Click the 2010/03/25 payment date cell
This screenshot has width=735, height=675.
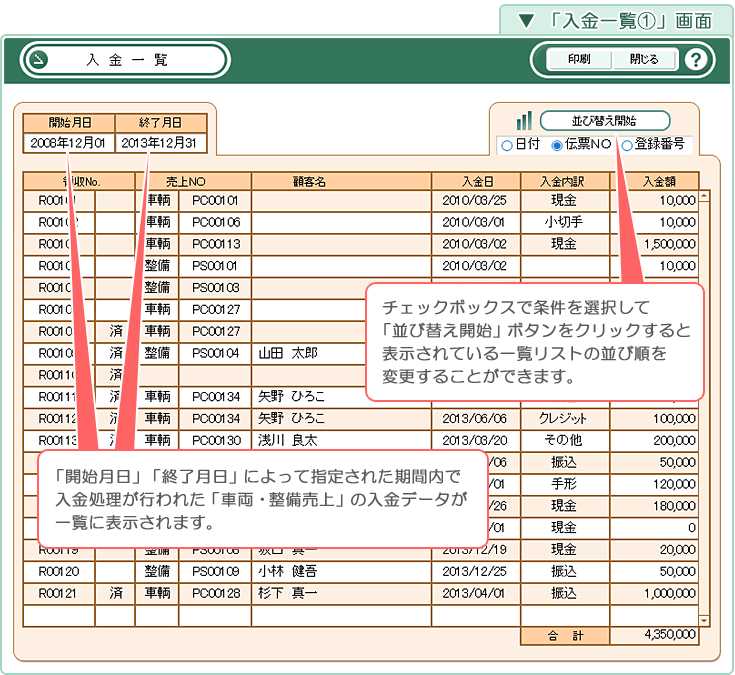[x=476, y=201]
